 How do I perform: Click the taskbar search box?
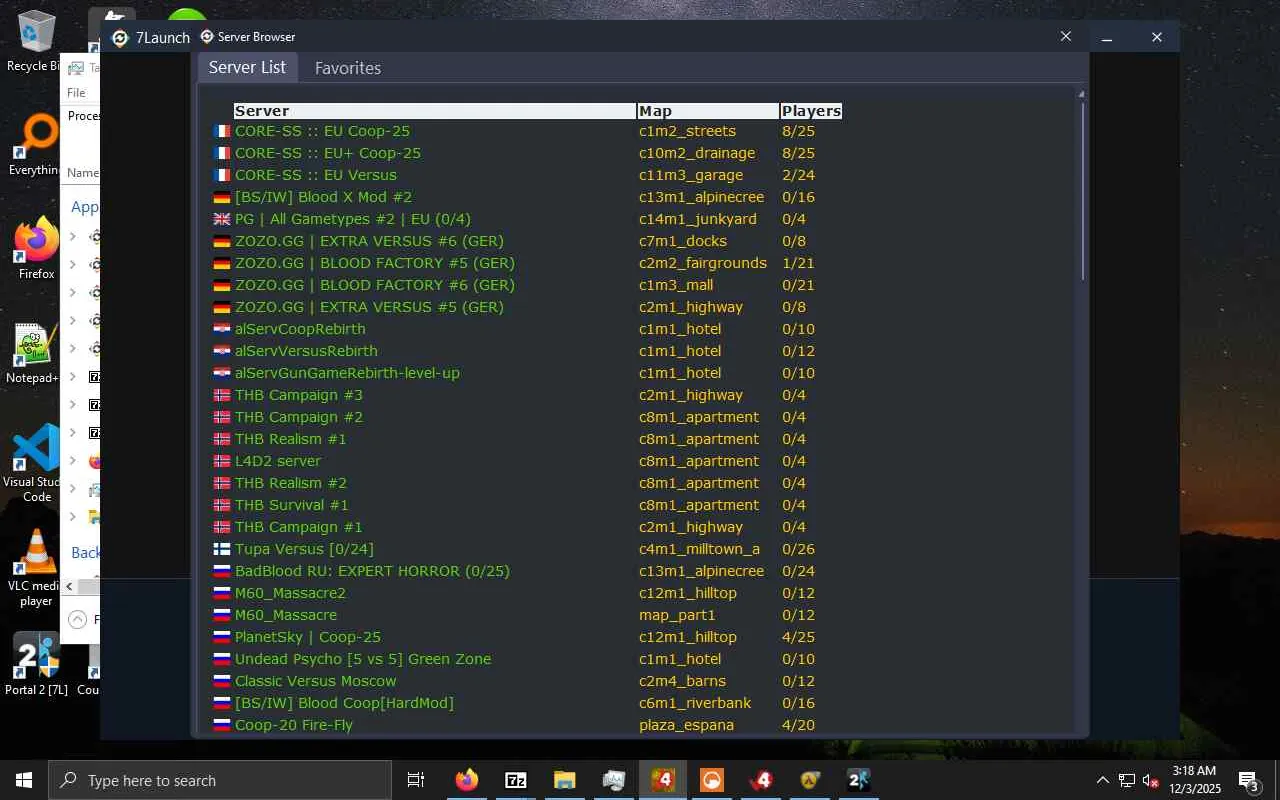click(220, 780)
